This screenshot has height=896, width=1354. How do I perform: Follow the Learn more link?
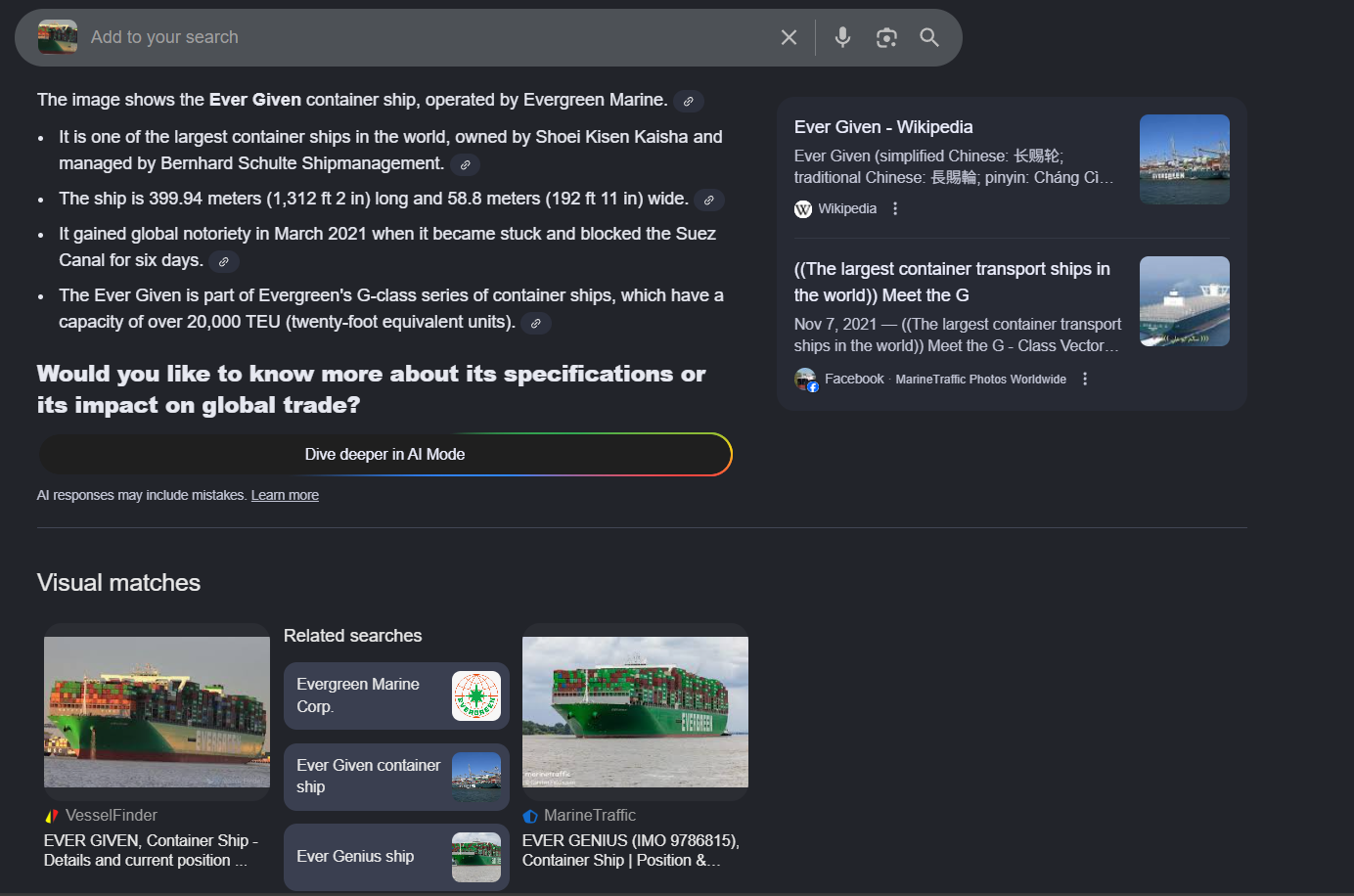285,495
